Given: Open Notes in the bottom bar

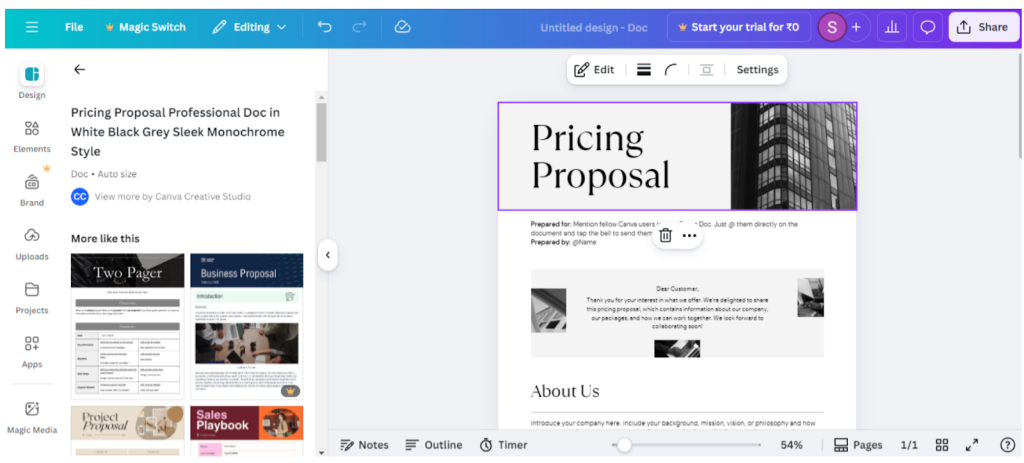Looking at the screenshot, I should 364,445.
